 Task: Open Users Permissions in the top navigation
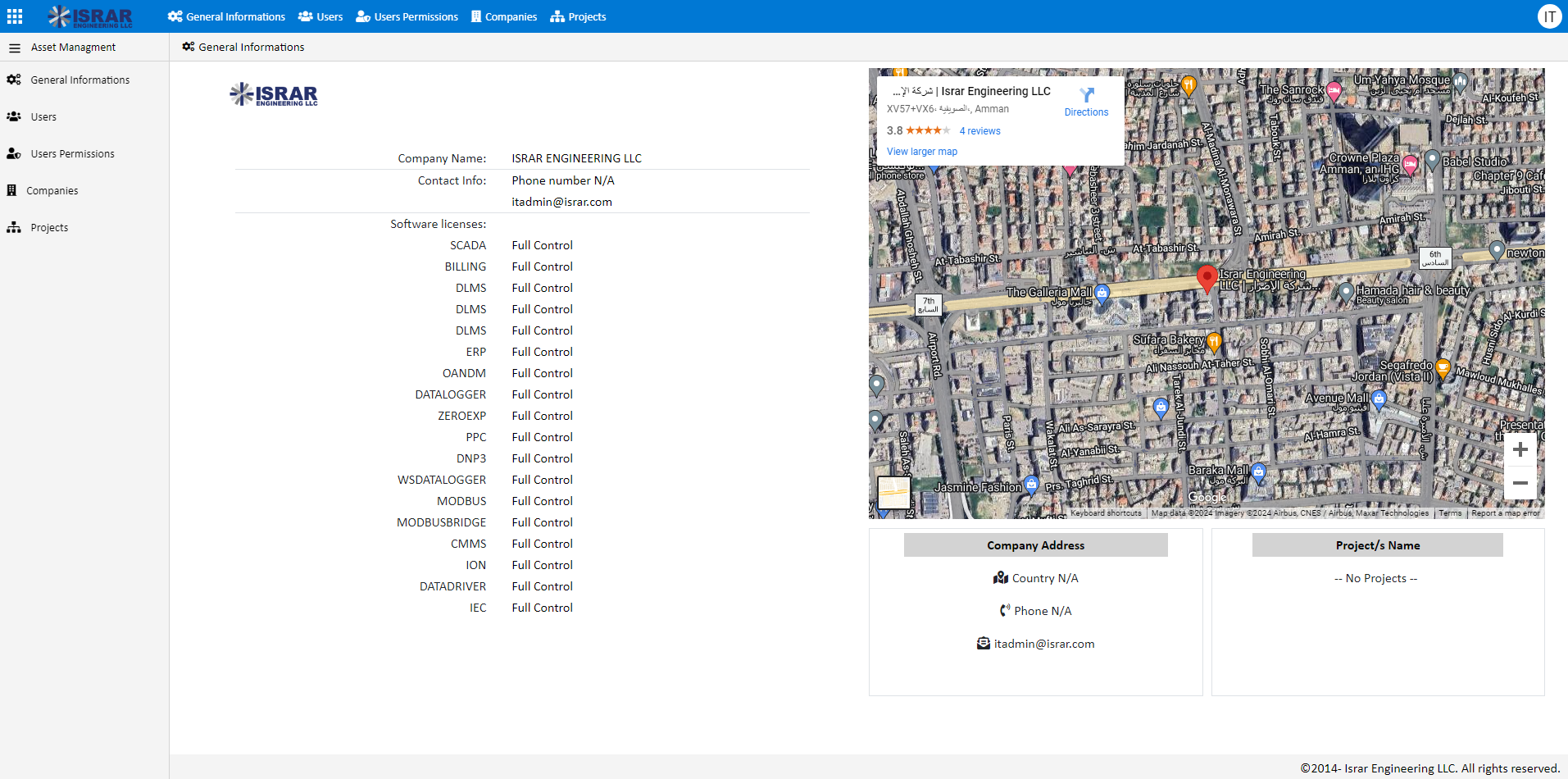tap(407, 16)
